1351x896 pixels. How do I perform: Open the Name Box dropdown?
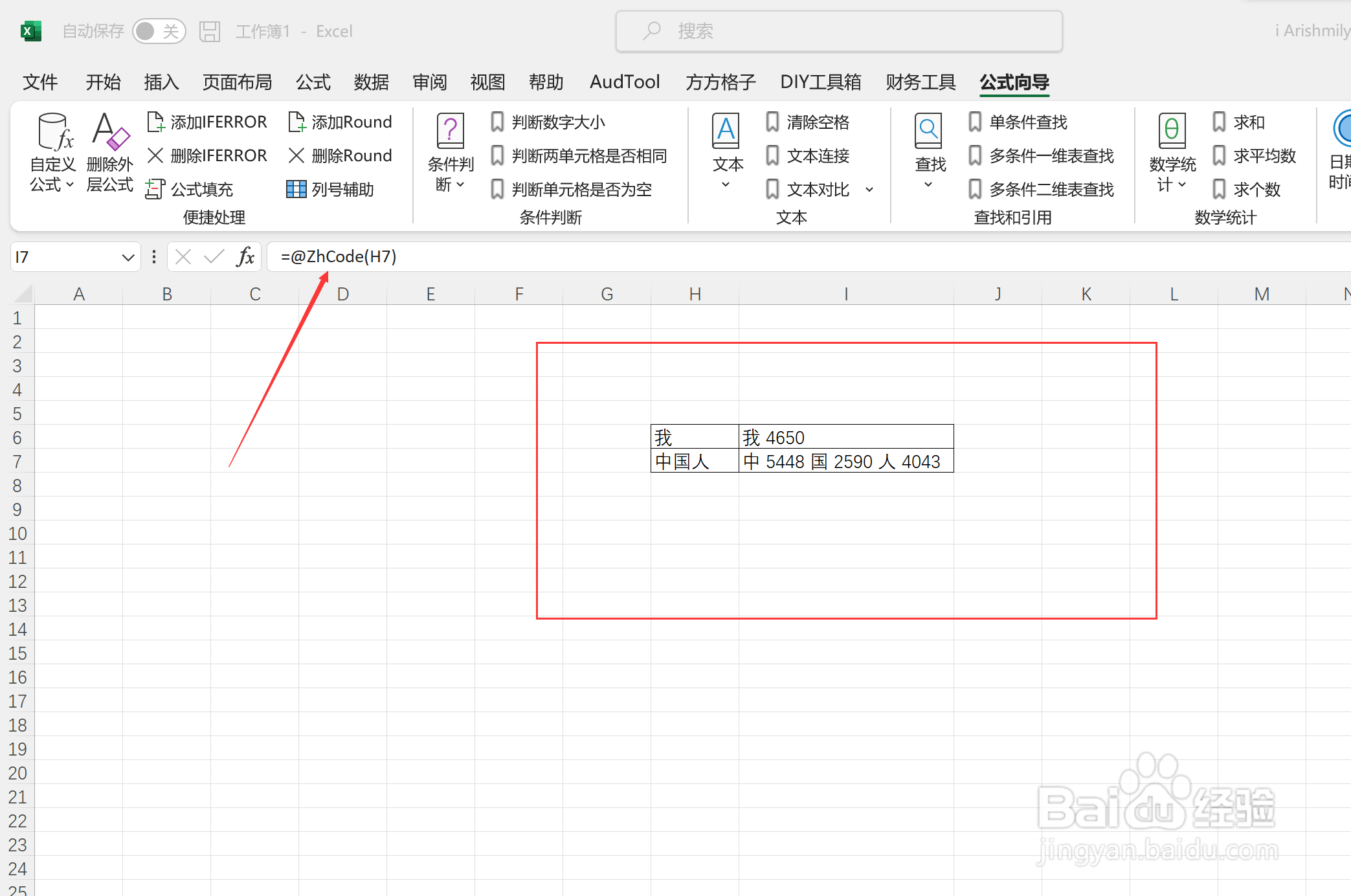click(127, 256)
